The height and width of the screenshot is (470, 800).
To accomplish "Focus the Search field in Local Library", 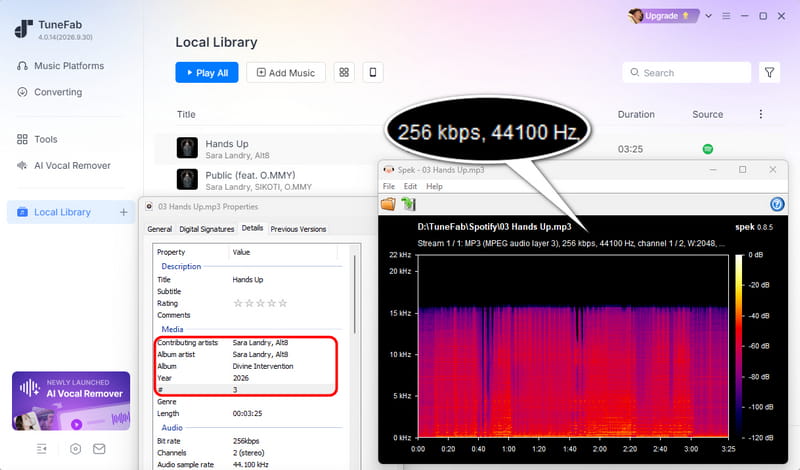I will [x=686, y=72].
